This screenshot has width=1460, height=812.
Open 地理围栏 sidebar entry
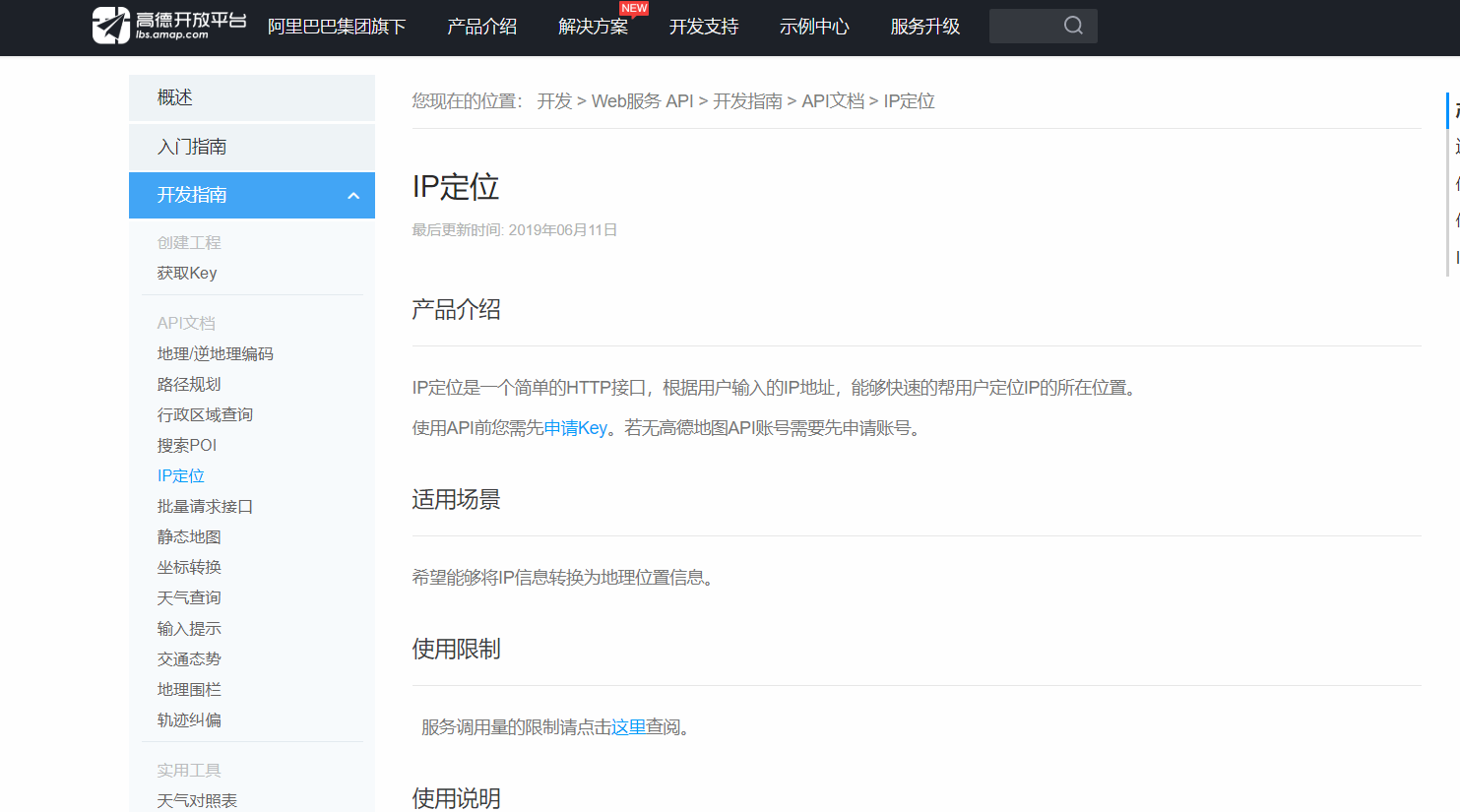click(189, 689)
